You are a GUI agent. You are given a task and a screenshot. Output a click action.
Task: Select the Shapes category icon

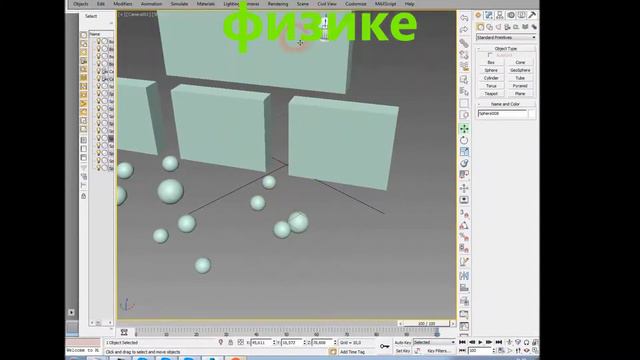pyautogui.click(x=489, y=27)
